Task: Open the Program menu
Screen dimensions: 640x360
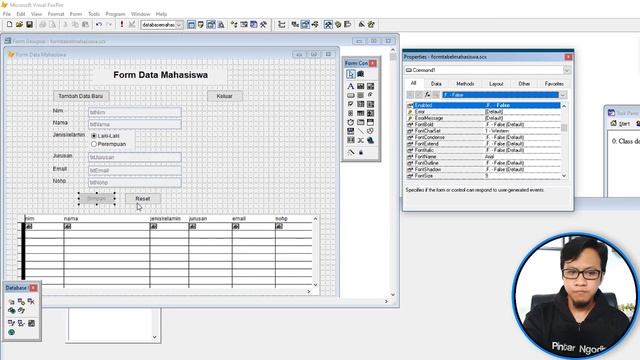Action: click(x=116, y=14)
